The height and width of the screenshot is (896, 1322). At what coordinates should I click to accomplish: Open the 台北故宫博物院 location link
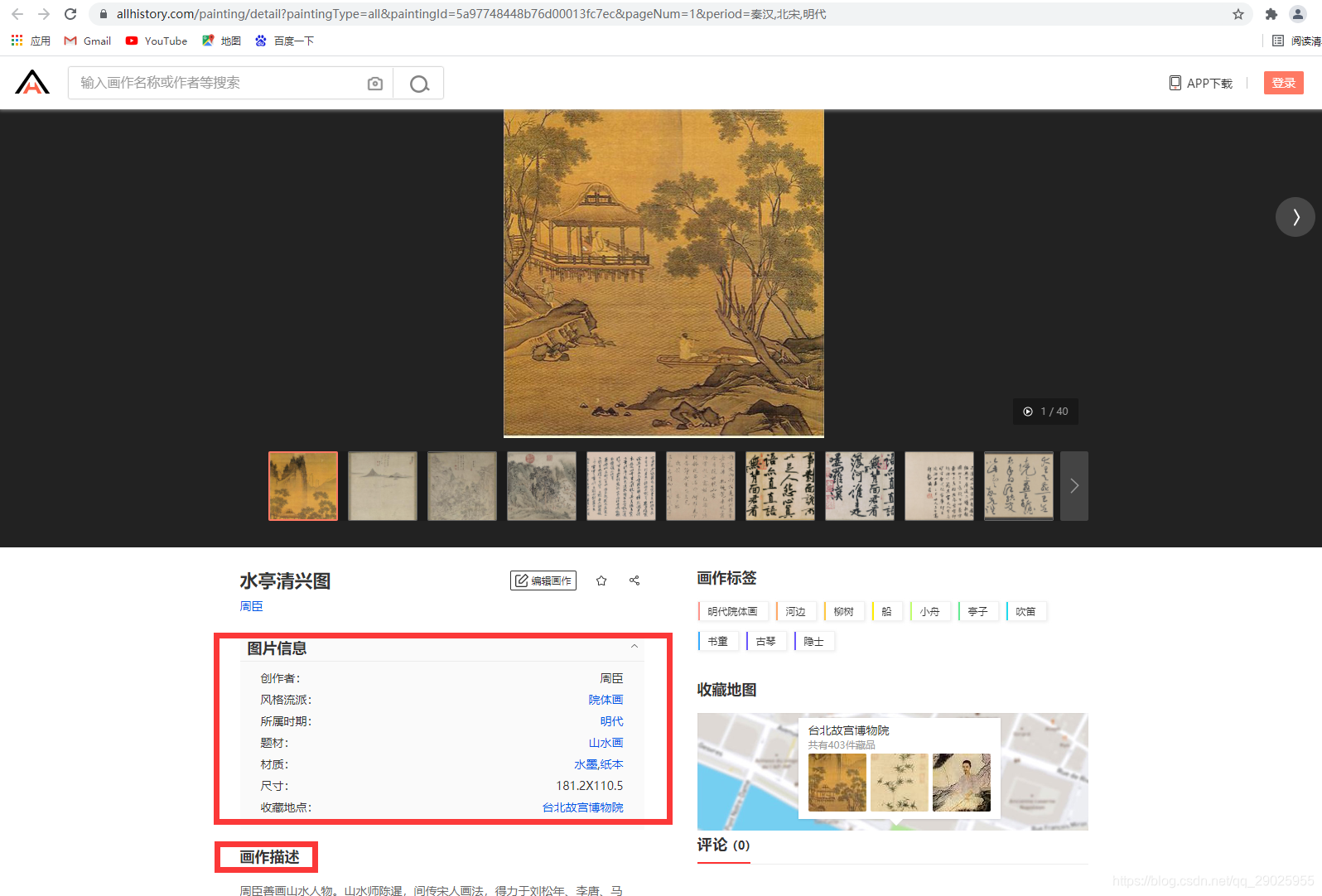tap(582, 807)
